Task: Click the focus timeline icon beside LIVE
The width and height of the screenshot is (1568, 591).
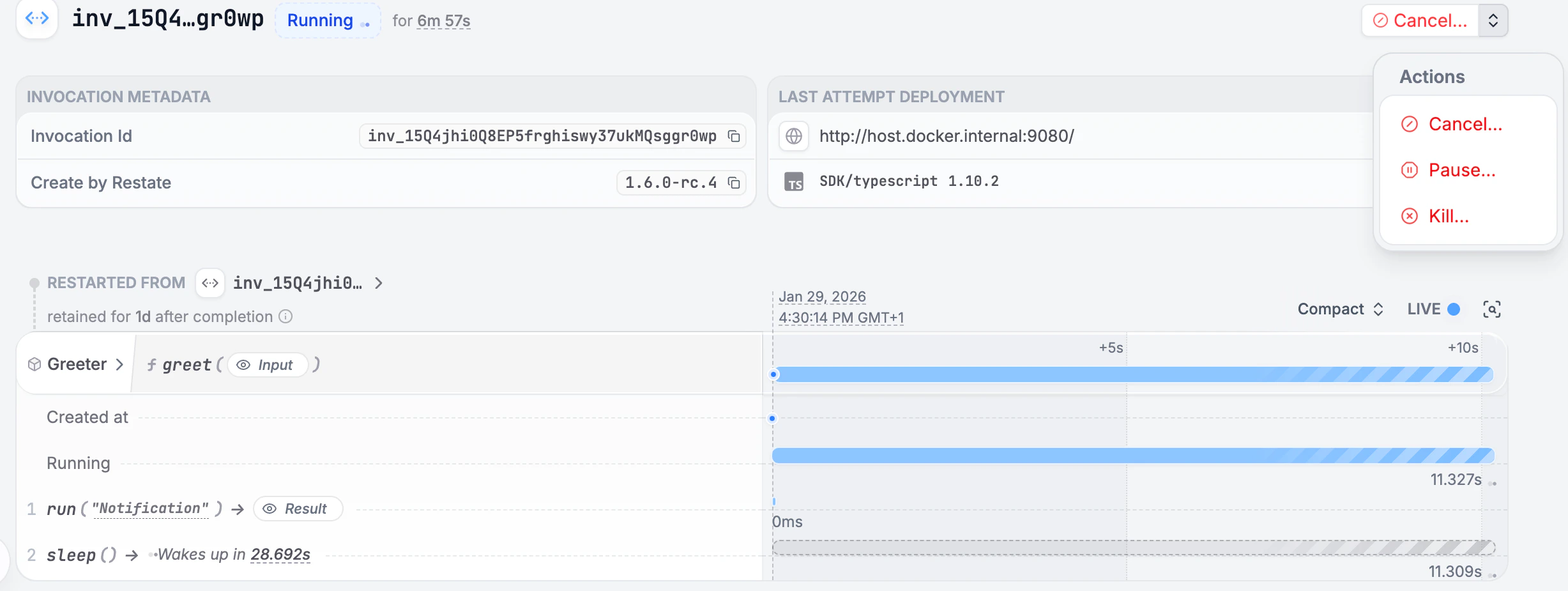Action: pyautogui.click(x=1491, y=309)
